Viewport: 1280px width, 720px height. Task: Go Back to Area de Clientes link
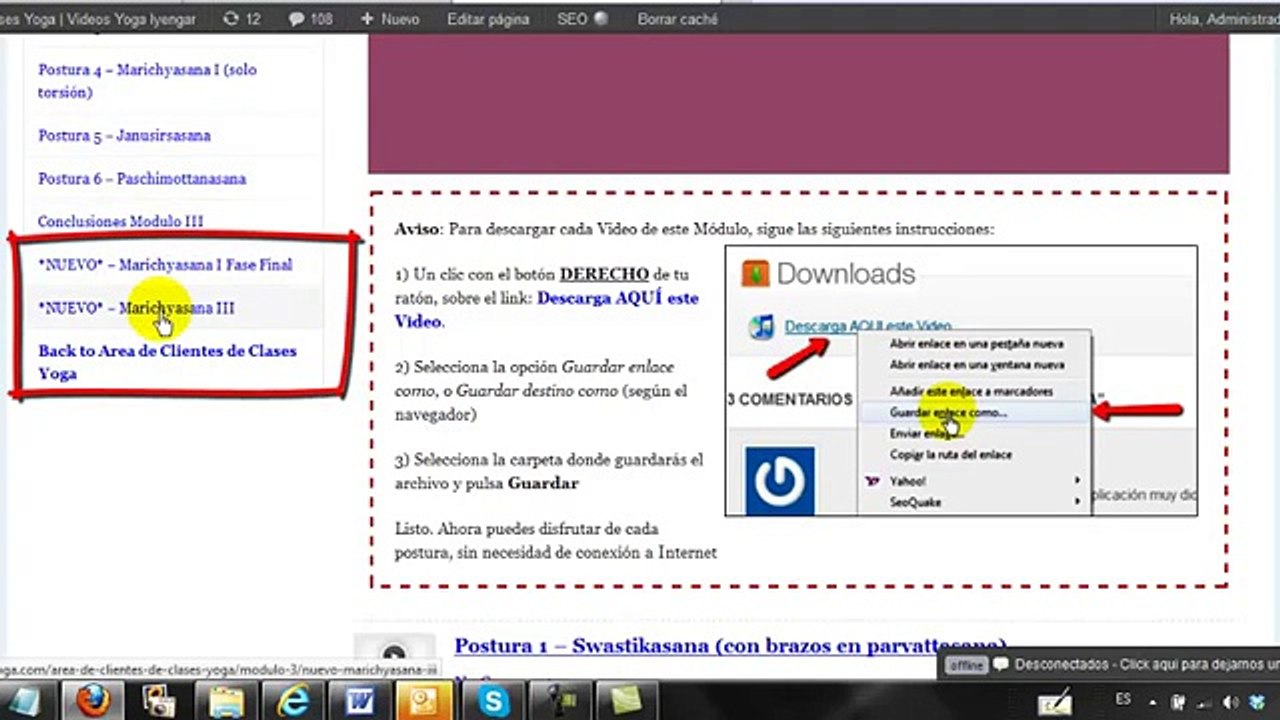[167, 362]
